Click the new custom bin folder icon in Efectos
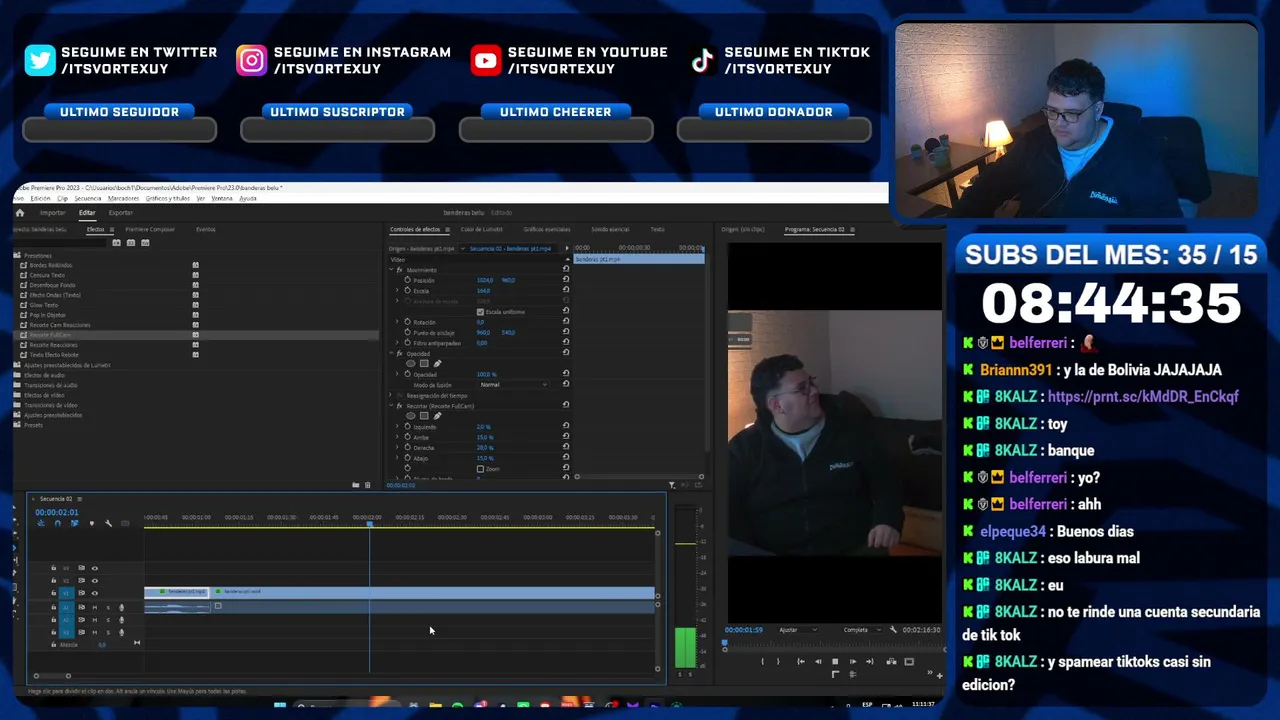Viewport: 1280px width, 720px height. click(355, 485)
